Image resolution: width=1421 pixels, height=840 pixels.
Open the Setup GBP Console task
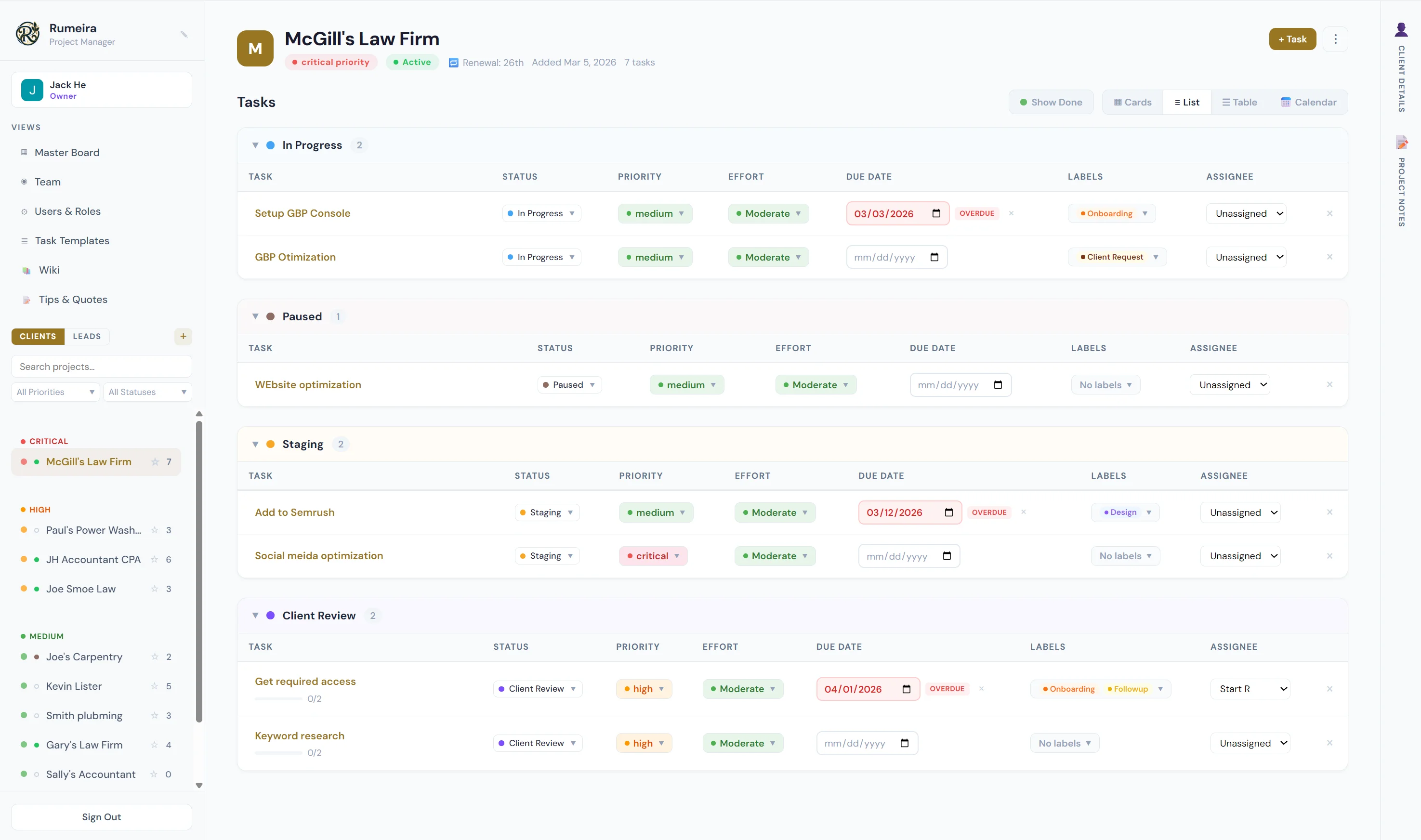pos(302,213)
